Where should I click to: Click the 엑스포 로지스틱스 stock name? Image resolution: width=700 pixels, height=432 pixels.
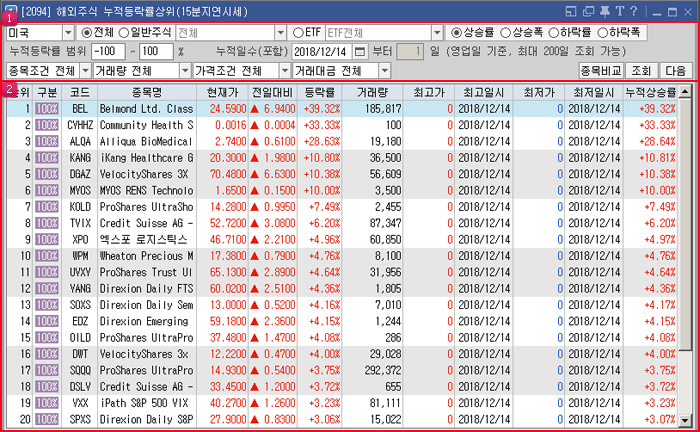point(143,240)
